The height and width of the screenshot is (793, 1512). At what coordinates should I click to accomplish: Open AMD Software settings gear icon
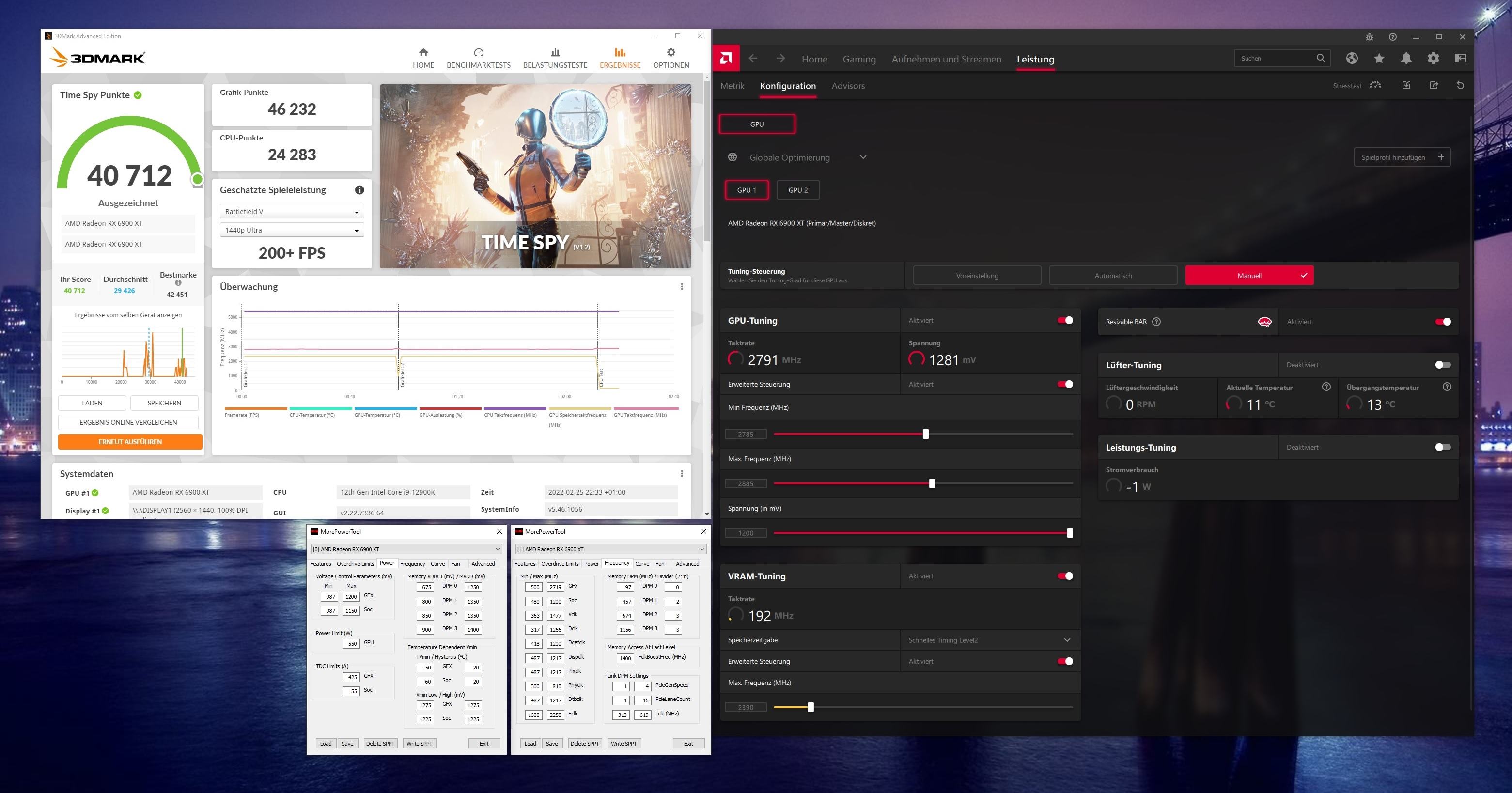tap(1433, 58)
